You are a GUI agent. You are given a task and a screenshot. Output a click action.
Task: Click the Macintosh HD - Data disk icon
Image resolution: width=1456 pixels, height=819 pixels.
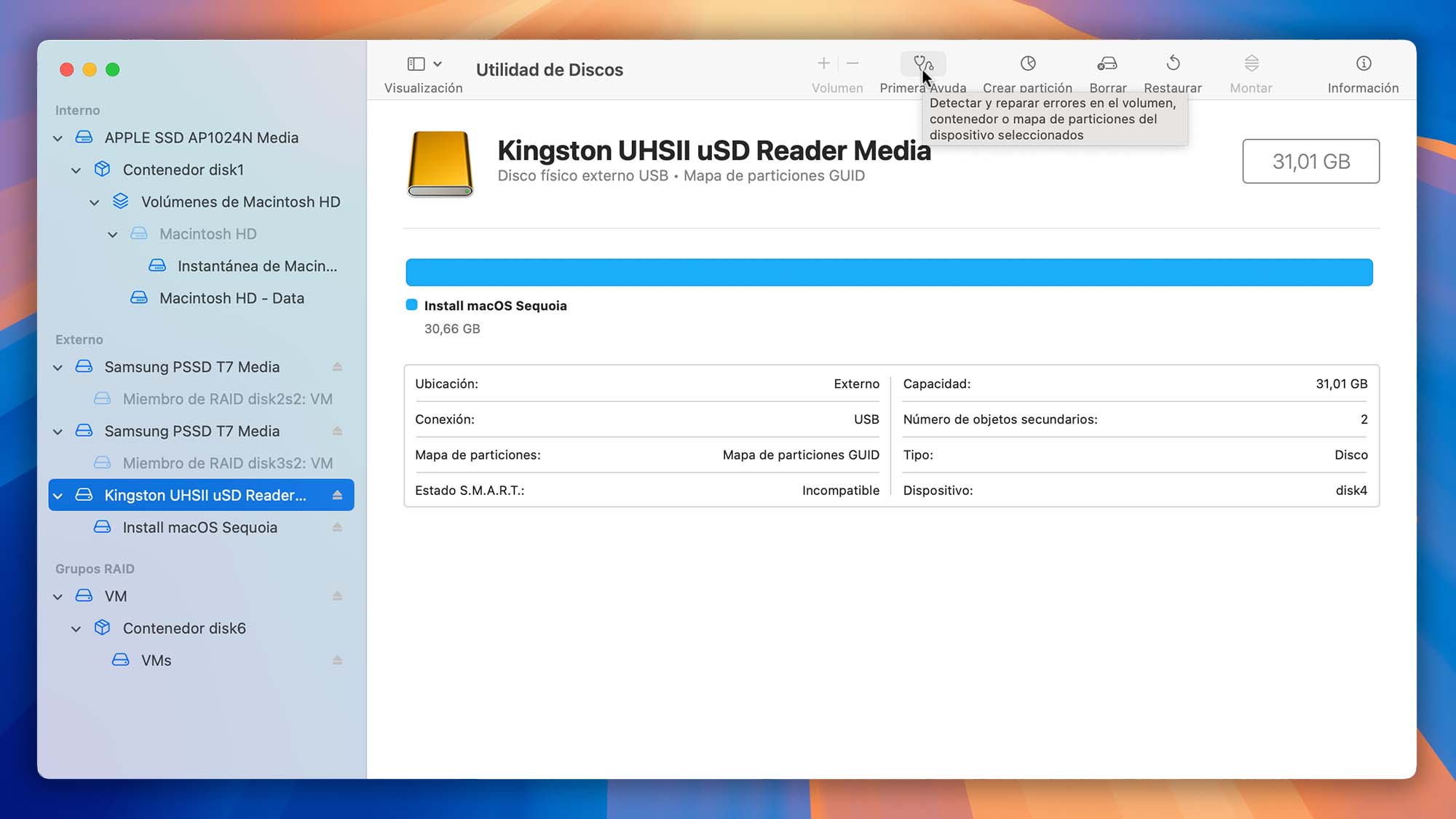tap(139, 298)
